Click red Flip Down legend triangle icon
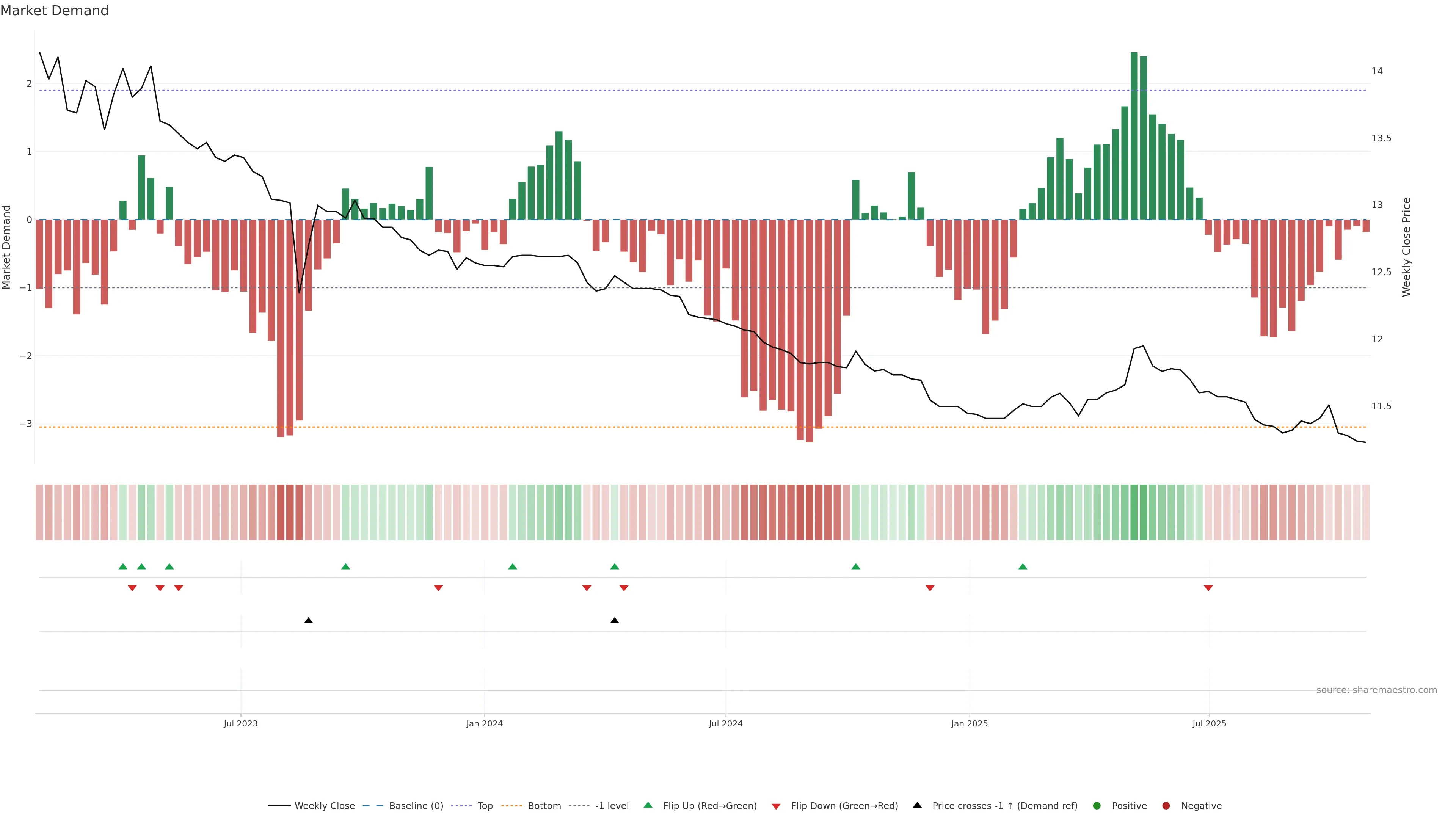Viewport: 1456px width, 819px height. point(776,806)
